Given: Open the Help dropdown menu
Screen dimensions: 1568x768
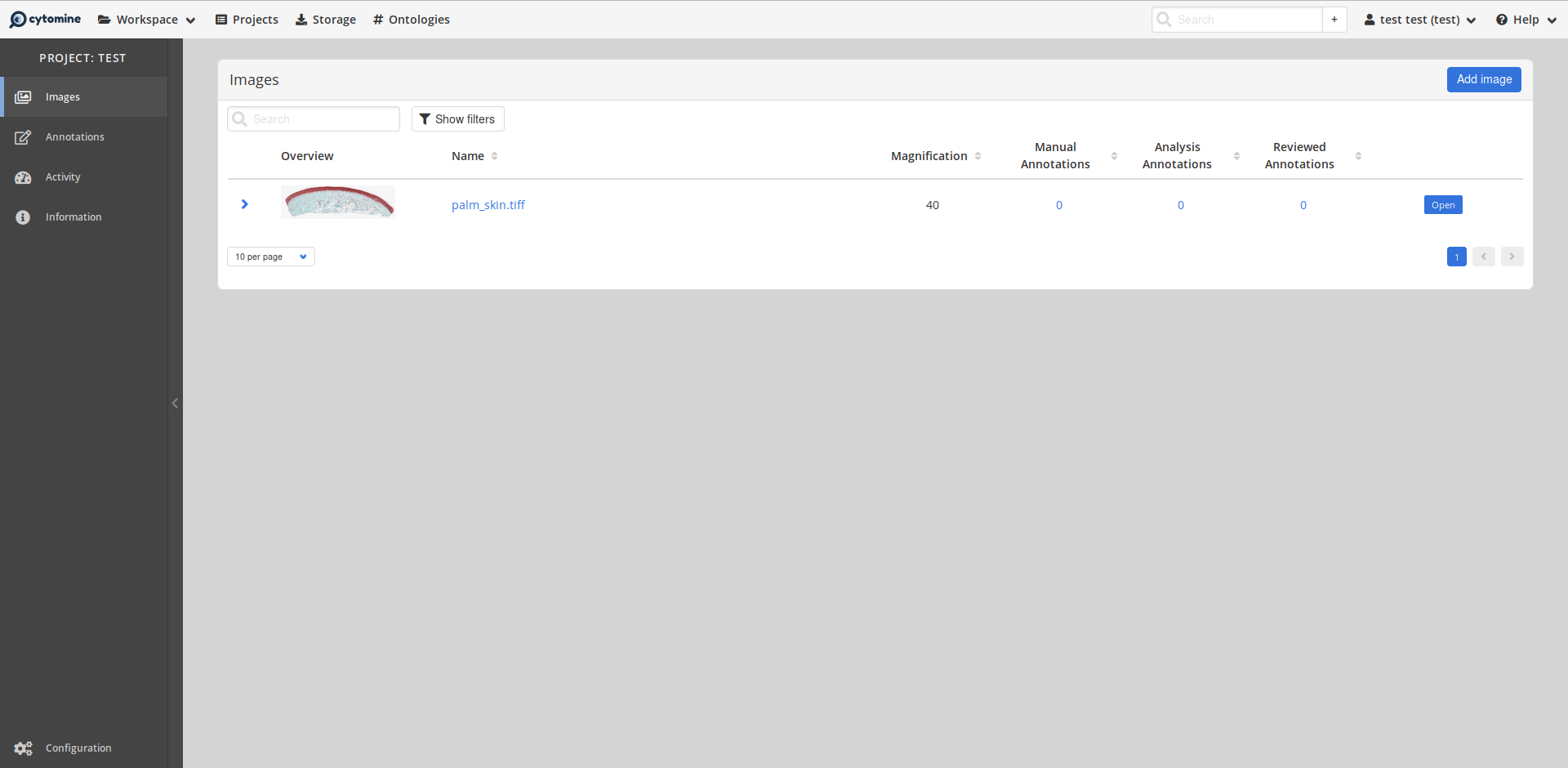Looking at the screenshot, I should tap(1526, 19).
